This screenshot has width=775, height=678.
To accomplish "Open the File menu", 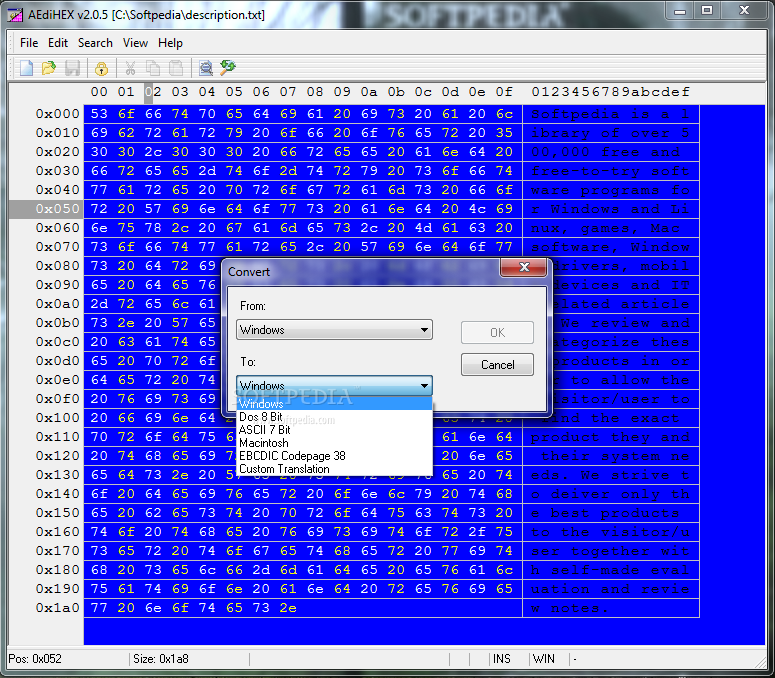I will 29,43.
